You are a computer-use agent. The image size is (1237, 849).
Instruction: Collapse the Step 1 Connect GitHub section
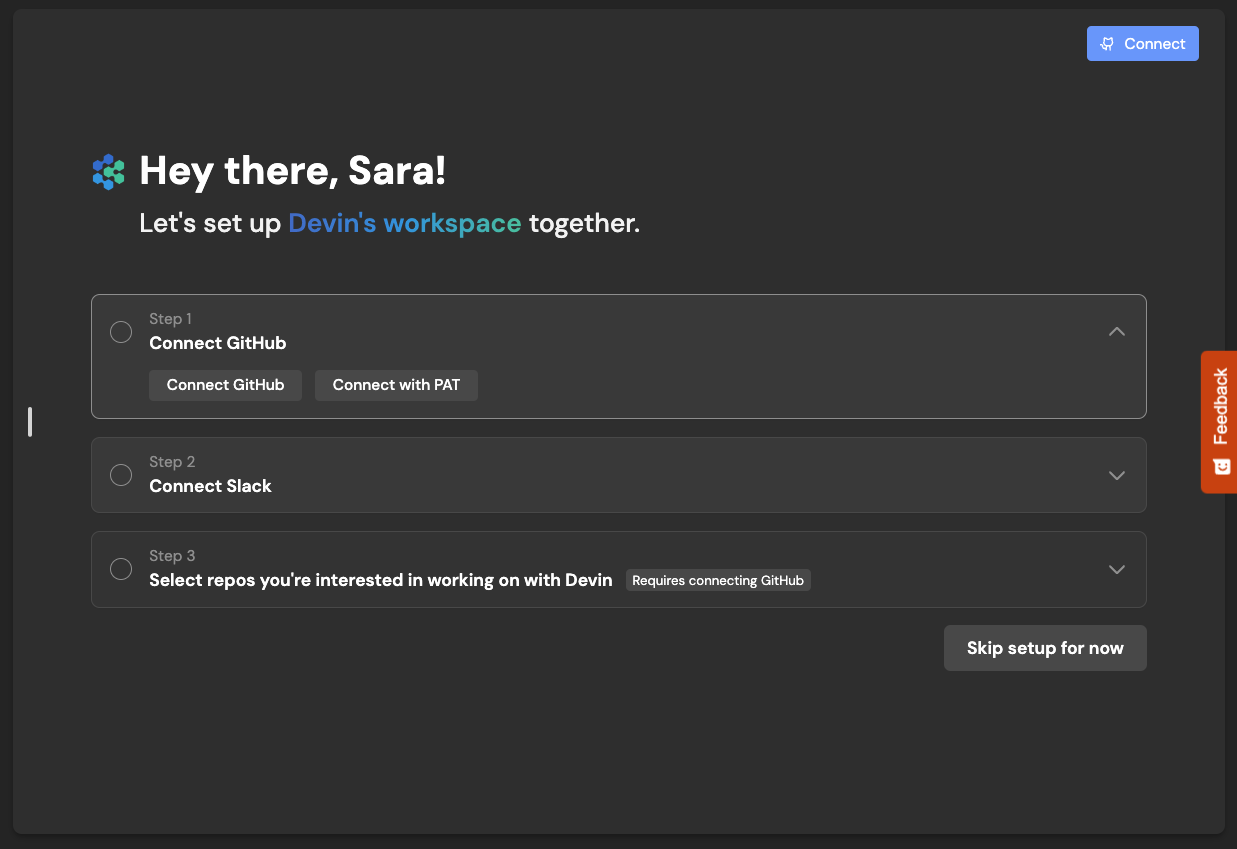(x=1117, y=332)
